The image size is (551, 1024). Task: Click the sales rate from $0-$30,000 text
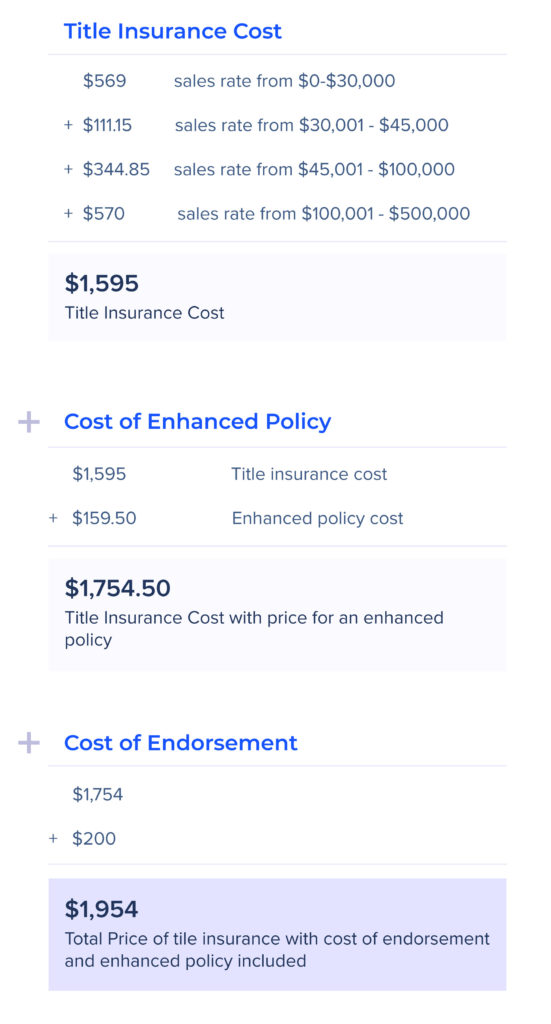pyautogui.click(x=285, y=81)
